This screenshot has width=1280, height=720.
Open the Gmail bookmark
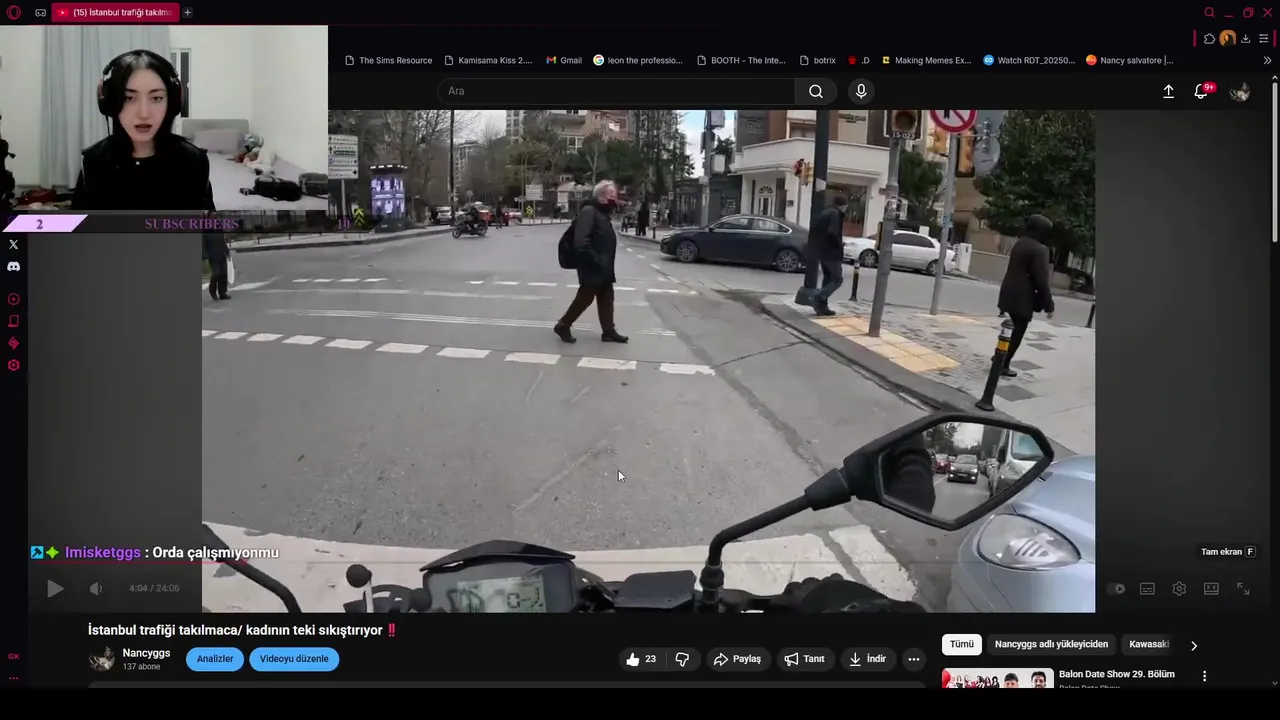tap(564, 60)
